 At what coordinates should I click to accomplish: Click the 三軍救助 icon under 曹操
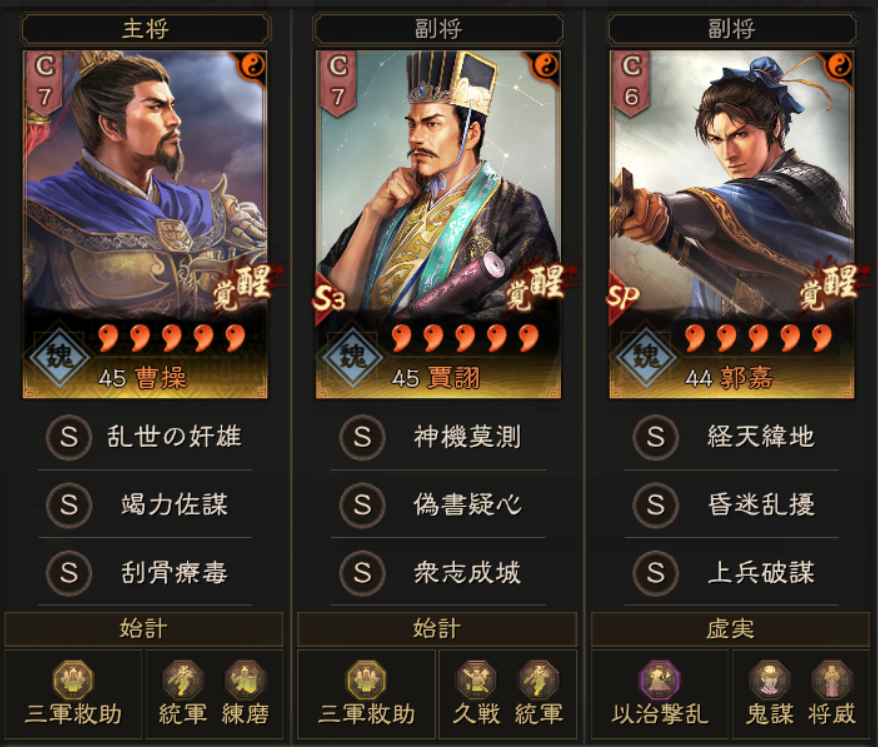(73, 680)
